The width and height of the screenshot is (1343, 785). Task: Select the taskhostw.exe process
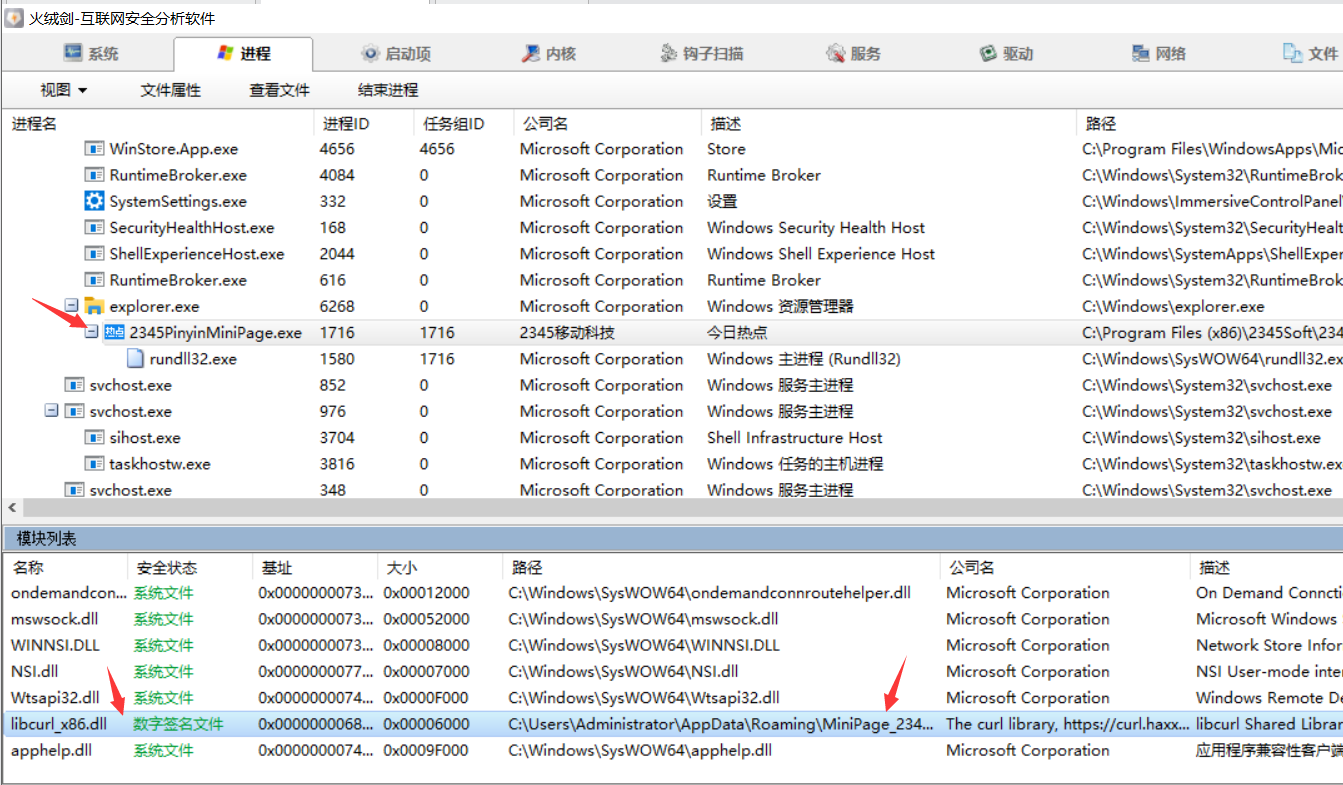coord(672,464)
